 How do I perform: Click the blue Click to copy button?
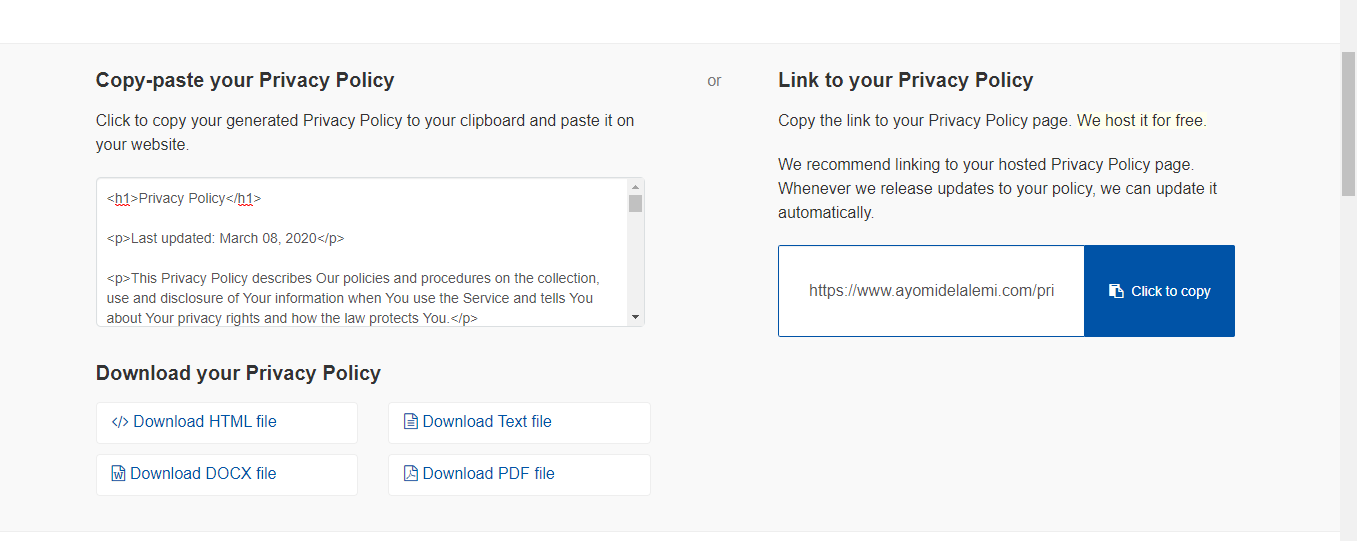tap(1159, 291)
